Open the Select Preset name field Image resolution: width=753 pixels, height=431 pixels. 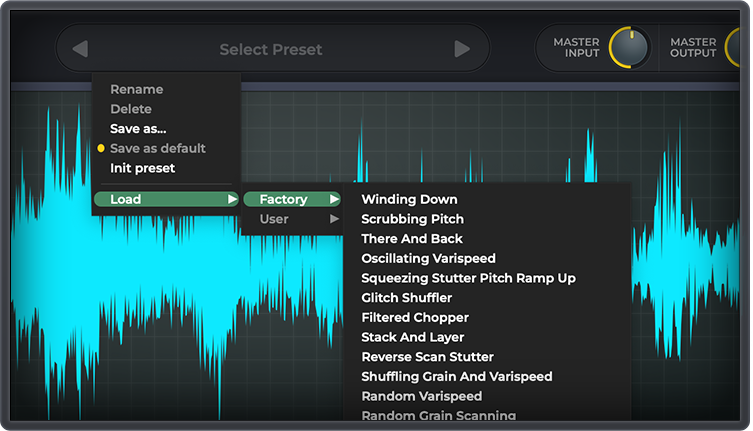(x=271, y=49)
